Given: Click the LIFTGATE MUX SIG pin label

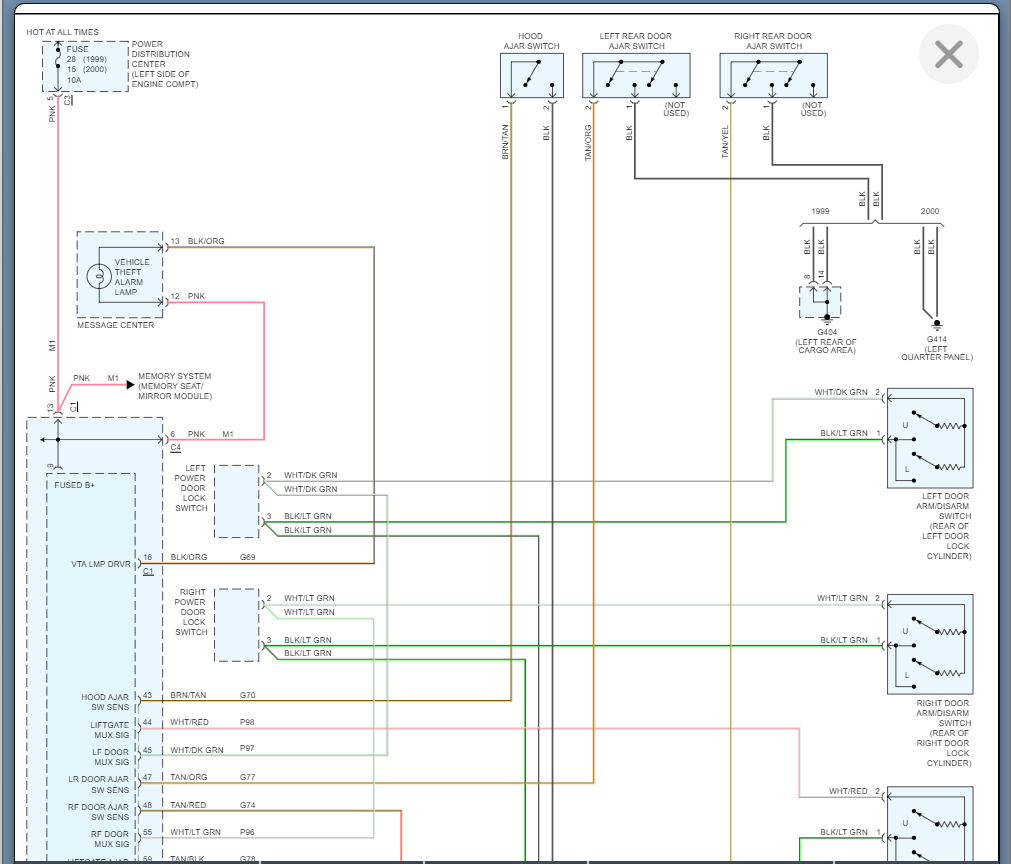Looking at the screenshot, I should (109, 730).
